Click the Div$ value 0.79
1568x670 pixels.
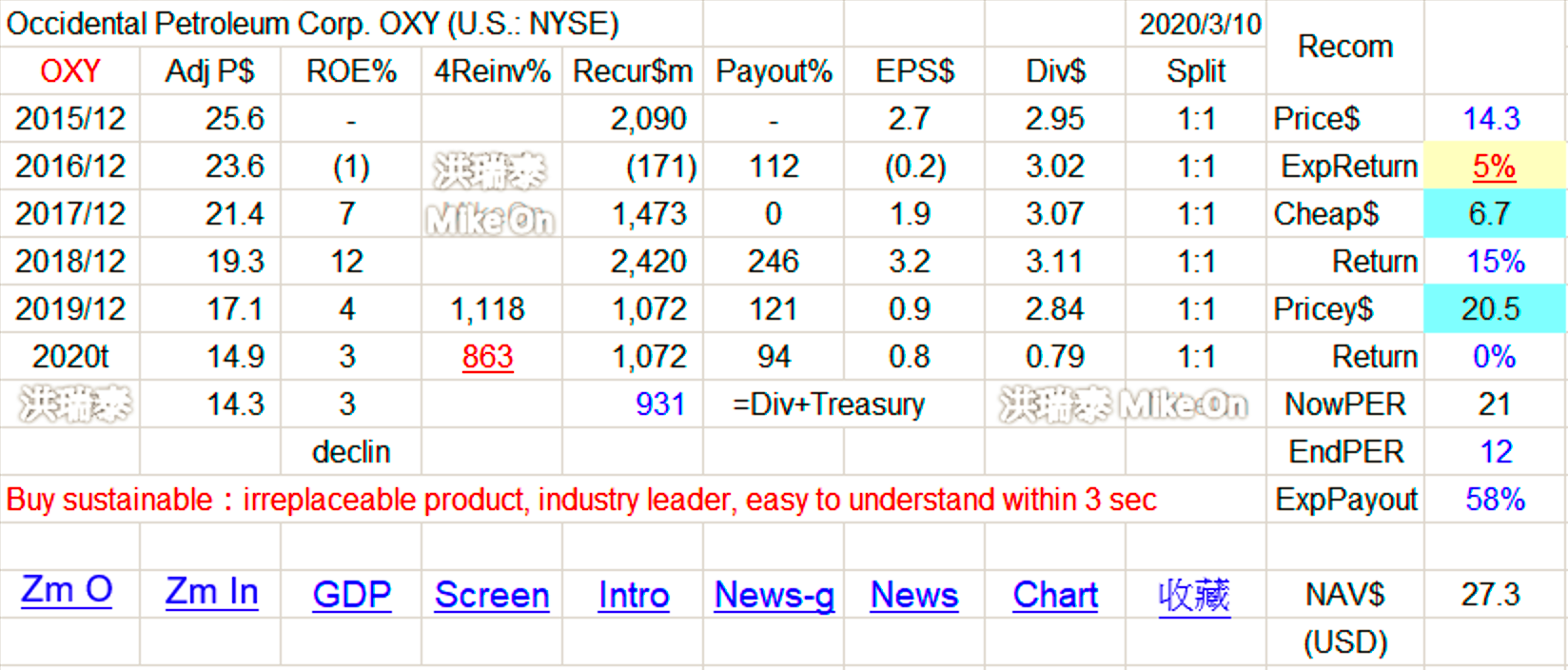(x=1055, y=357)
